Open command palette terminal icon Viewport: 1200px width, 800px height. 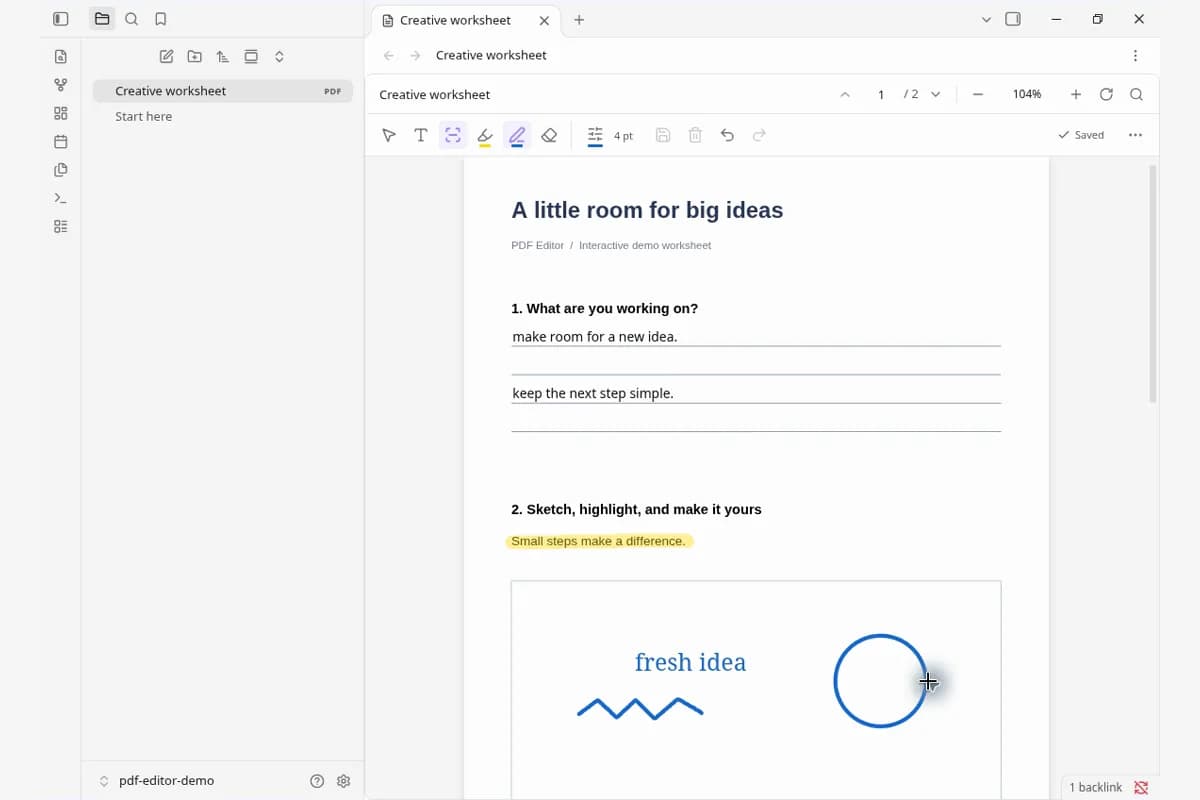point(61,198)
